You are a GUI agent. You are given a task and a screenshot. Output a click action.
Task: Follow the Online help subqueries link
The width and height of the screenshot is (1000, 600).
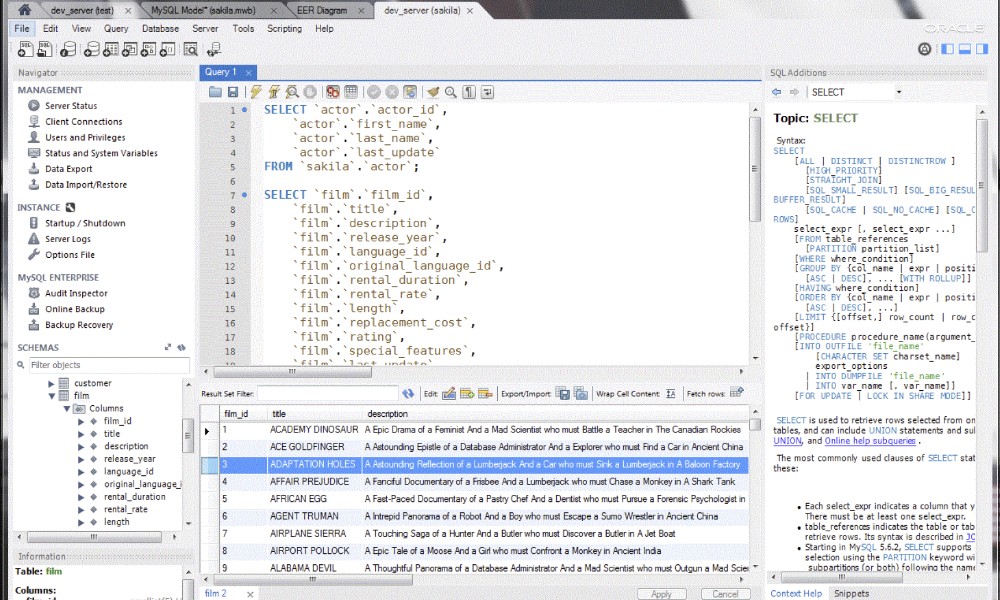870,441
